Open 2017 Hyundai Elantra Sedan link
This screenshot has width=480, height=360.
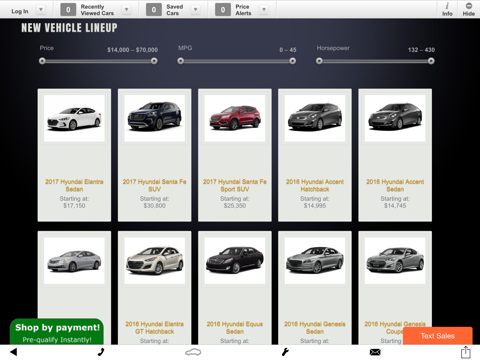[x=74, y=185]
